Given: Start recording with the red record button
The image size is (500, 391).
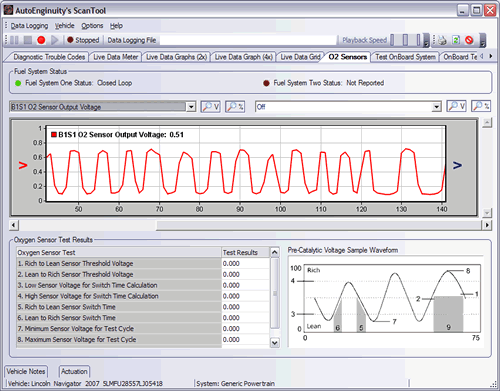Looking at the screenshot, I should pos(41,40).
